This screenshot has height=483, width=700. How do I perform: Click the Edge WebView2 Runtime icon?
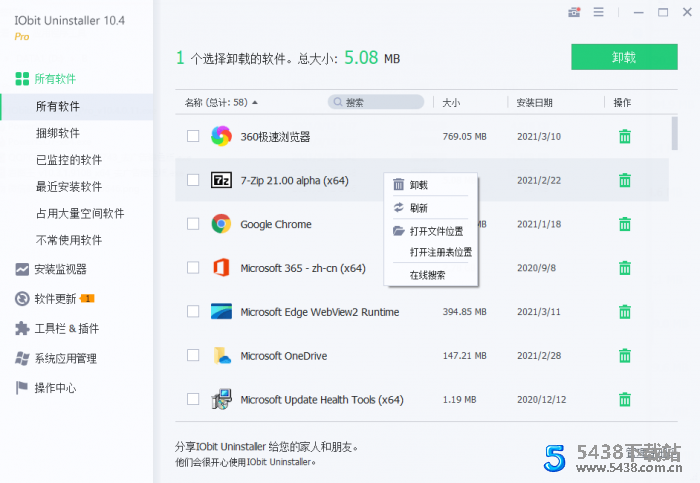[221, 311]
